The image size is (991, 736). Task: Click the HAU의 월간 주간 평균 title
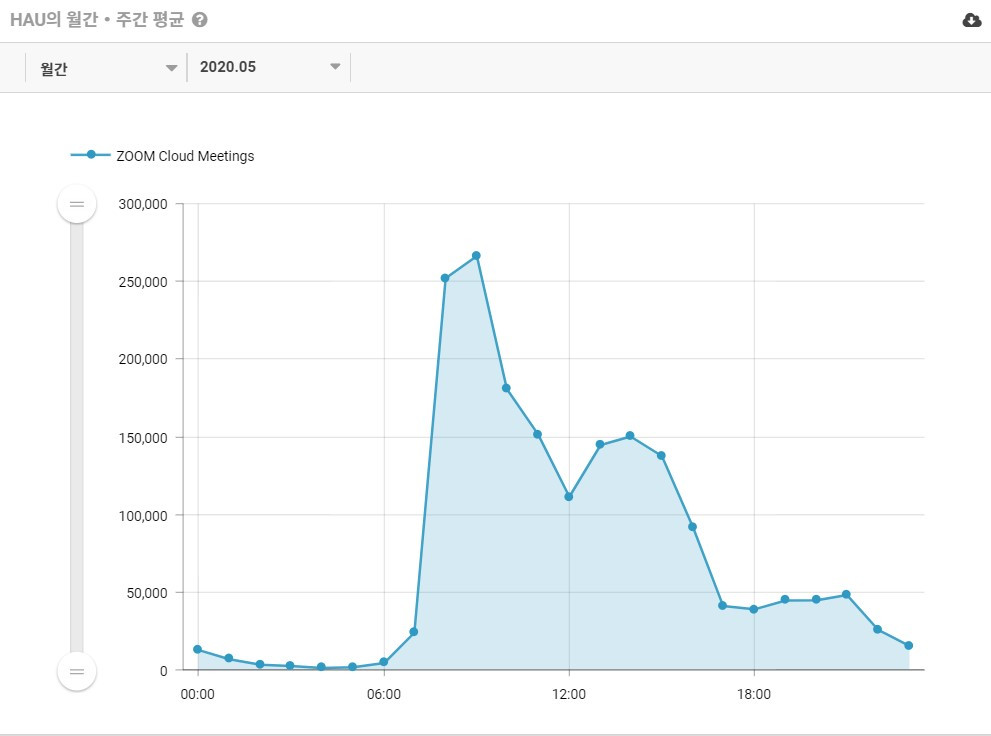(x=97, y=20)
